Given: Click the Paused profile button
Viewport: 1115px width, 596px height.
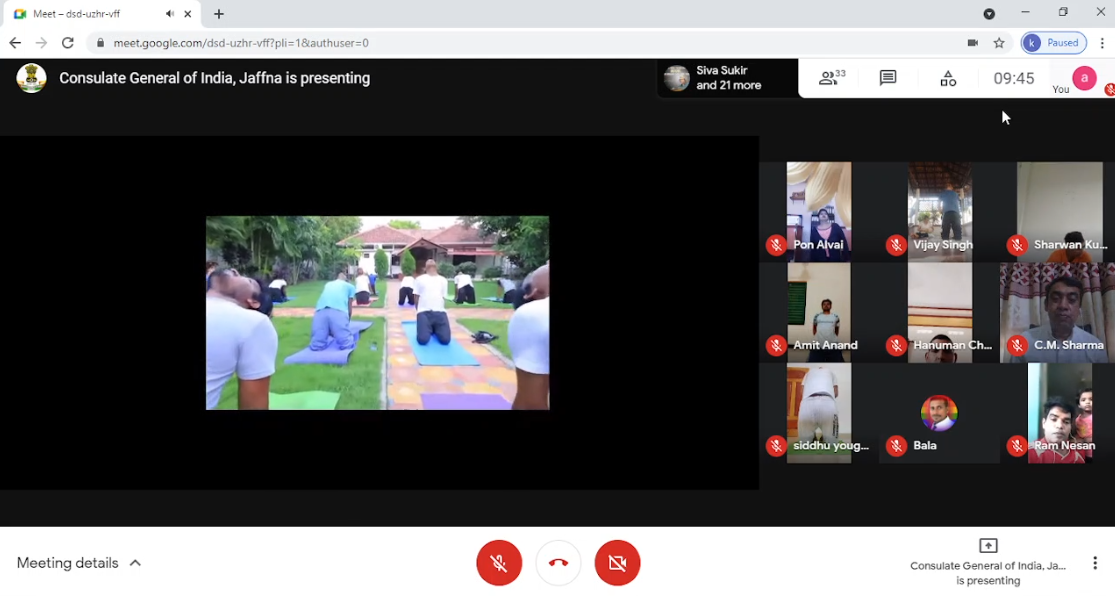Looking at the screenshot, I should [x=1055, y=43].
